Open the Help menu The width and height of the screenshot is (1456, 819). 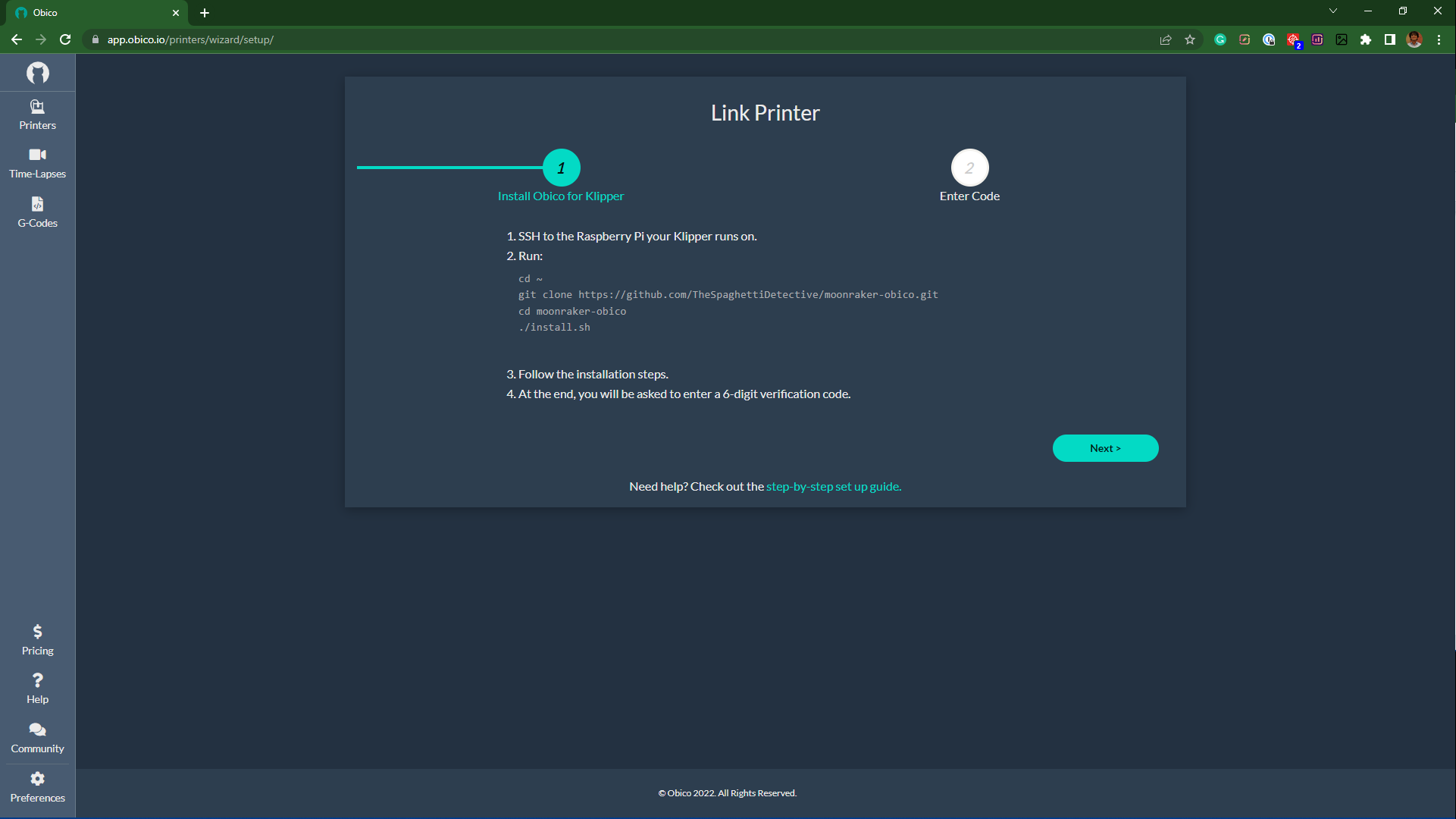click(x=37, y=689)
